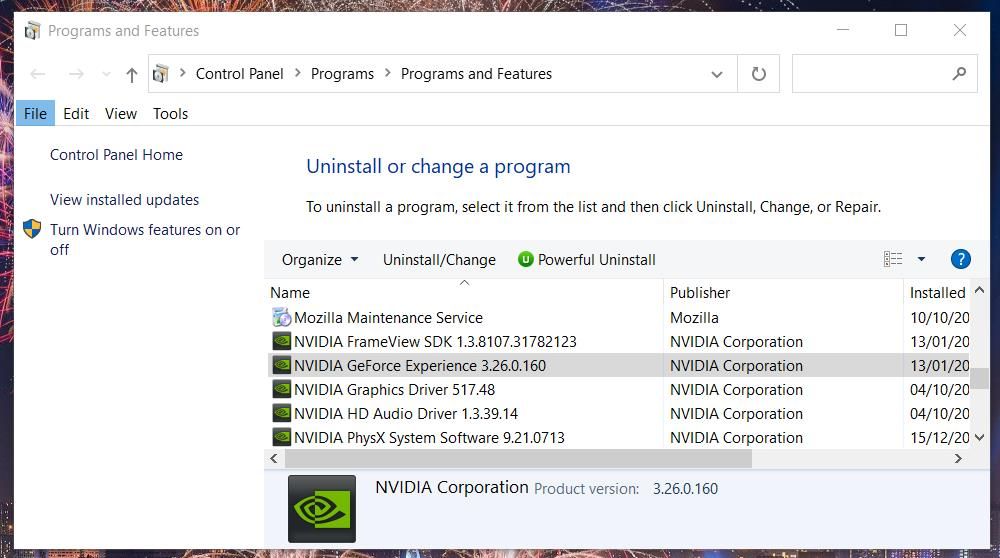Screen dimensions: 1000x558
Task: Refresh the Programs and Features list
Action: pos(758,74)
